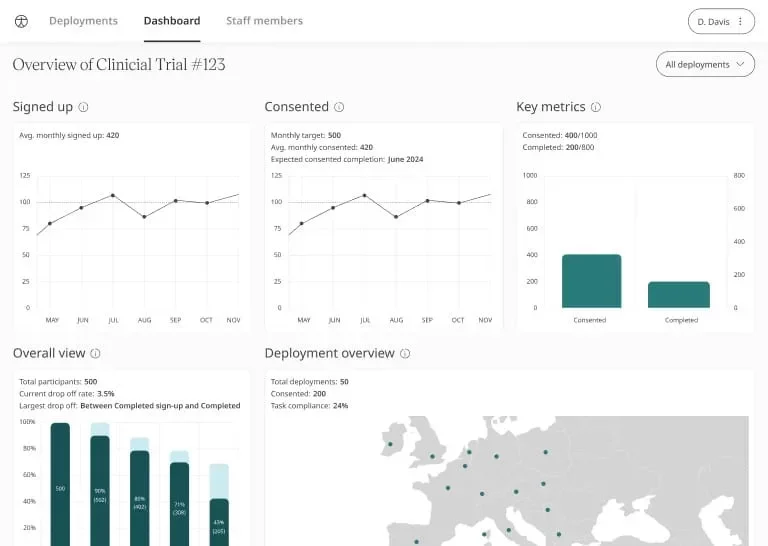Screen dimensions: 768x546
Task: Click the app logo icon in header
Action: (22, 21)
